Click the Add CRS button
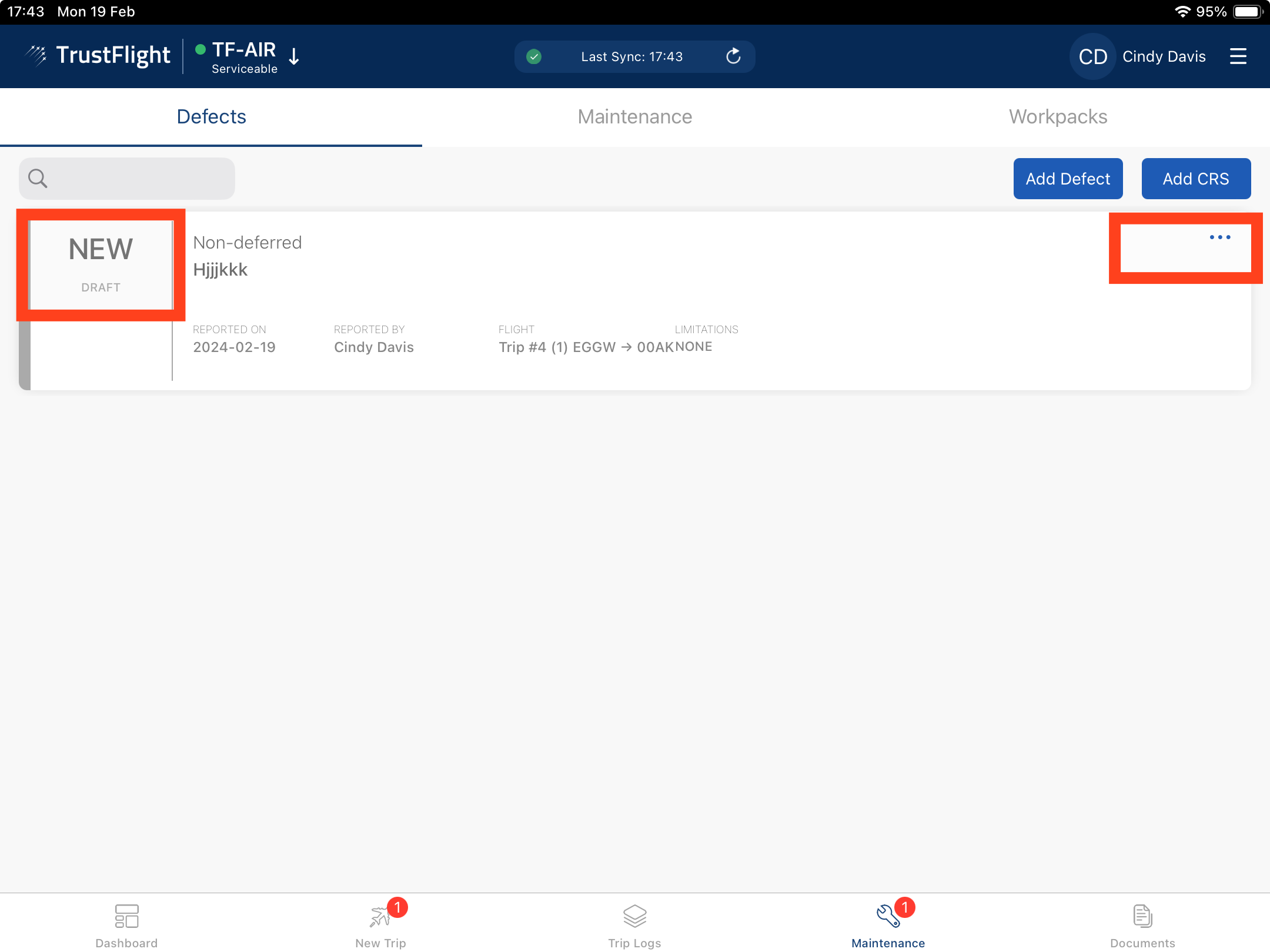This screenshot has height=952, width=1270. coord(1196,178)
